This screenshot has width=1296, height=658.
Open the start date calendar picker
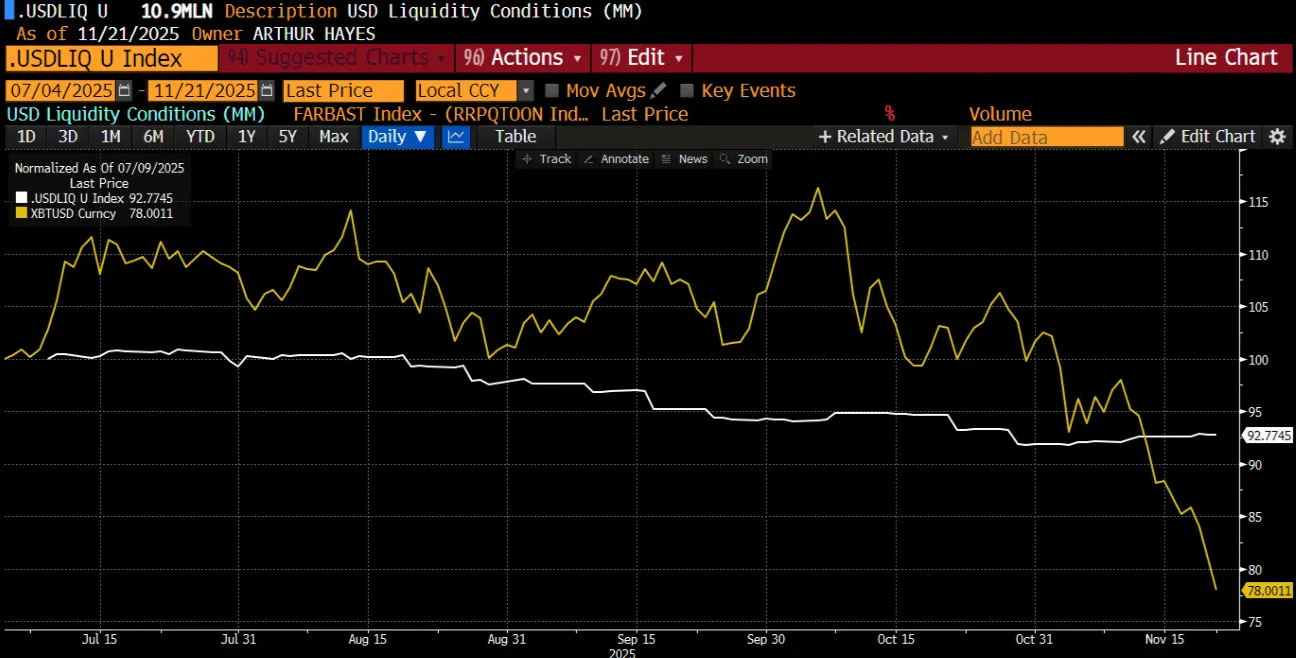click(124, 91)
